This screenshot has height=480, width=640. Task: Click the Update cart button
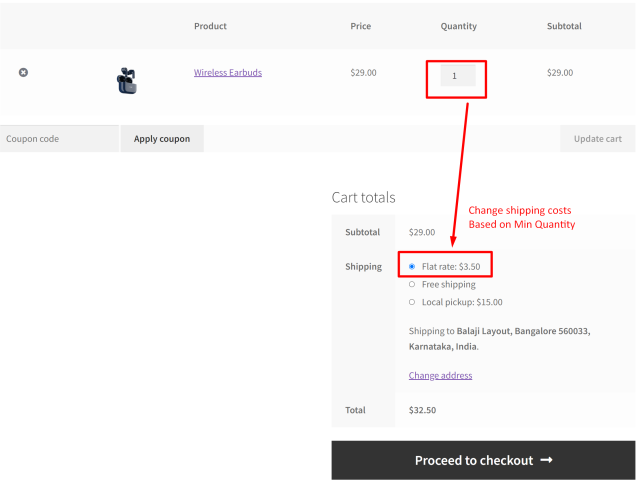597,139
